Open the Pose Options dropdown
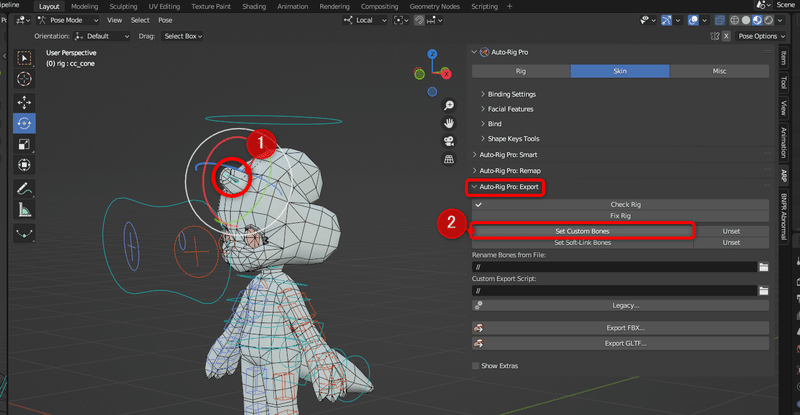Screen dimensions: 800x415 click(x=761, y=36)
